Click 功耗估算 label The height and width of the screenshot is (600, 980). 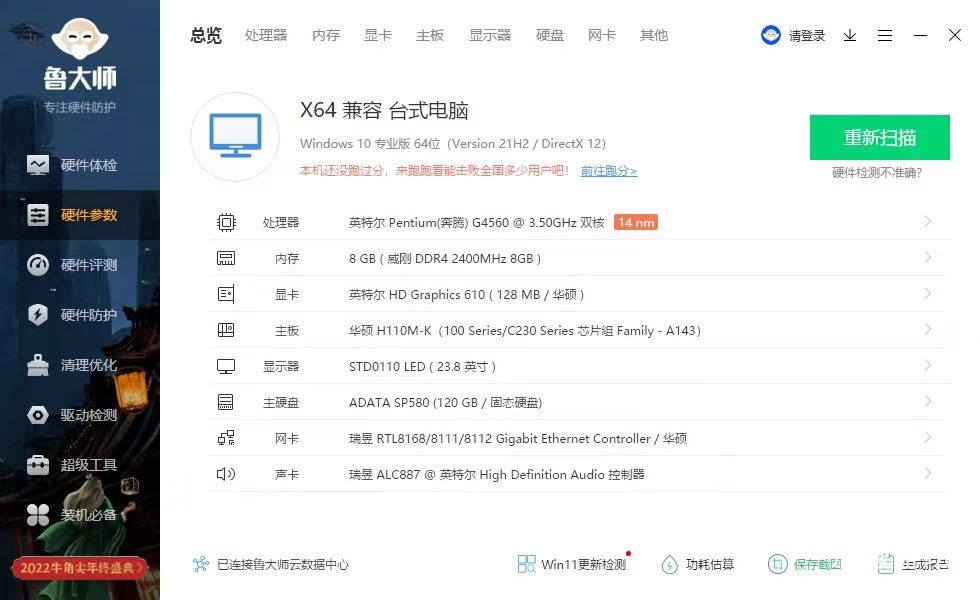(x=710, y=564)
